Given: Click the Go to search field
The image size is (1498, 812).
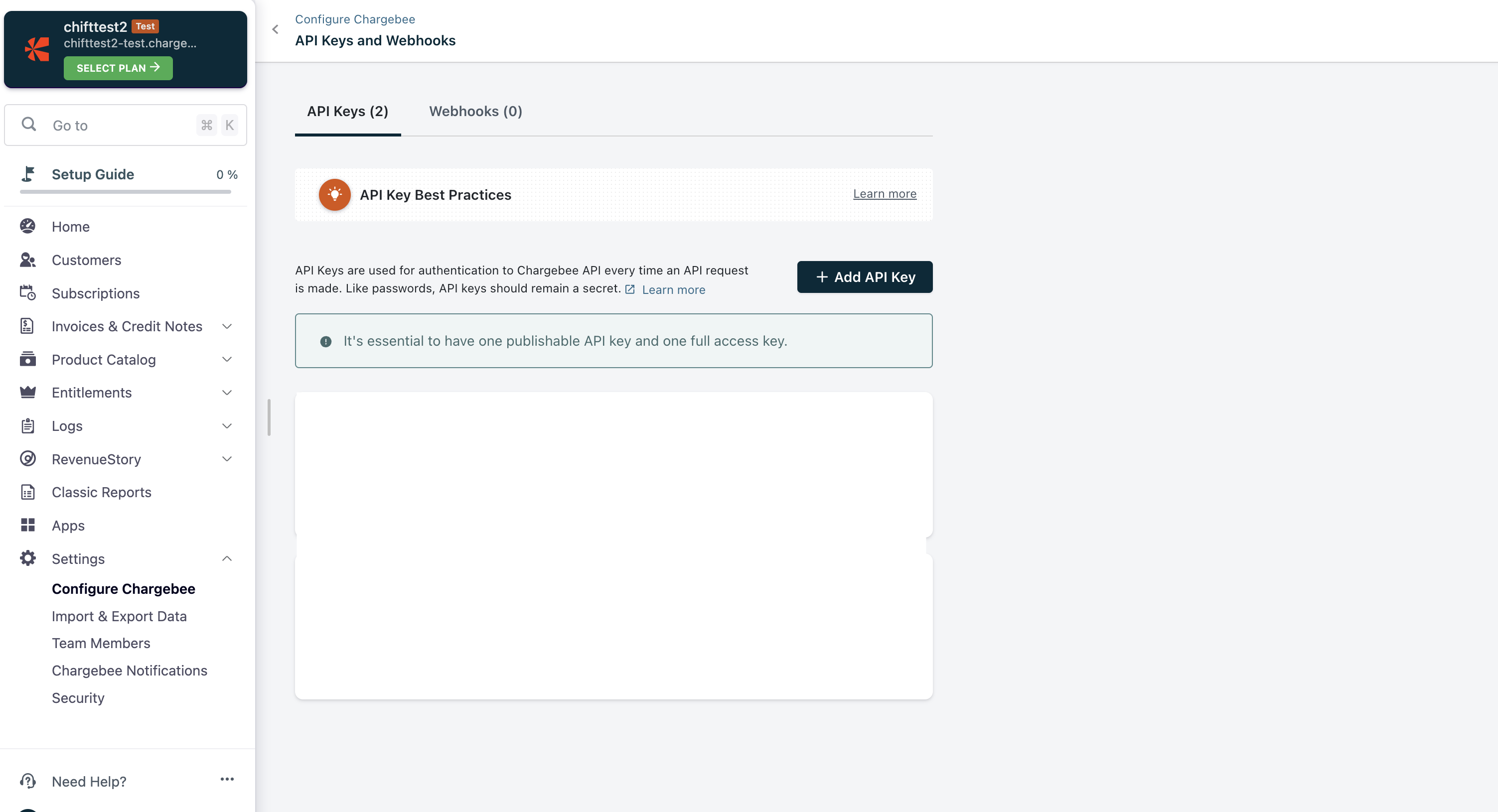Looking at the screenshot, I should [x=116, y=125].
